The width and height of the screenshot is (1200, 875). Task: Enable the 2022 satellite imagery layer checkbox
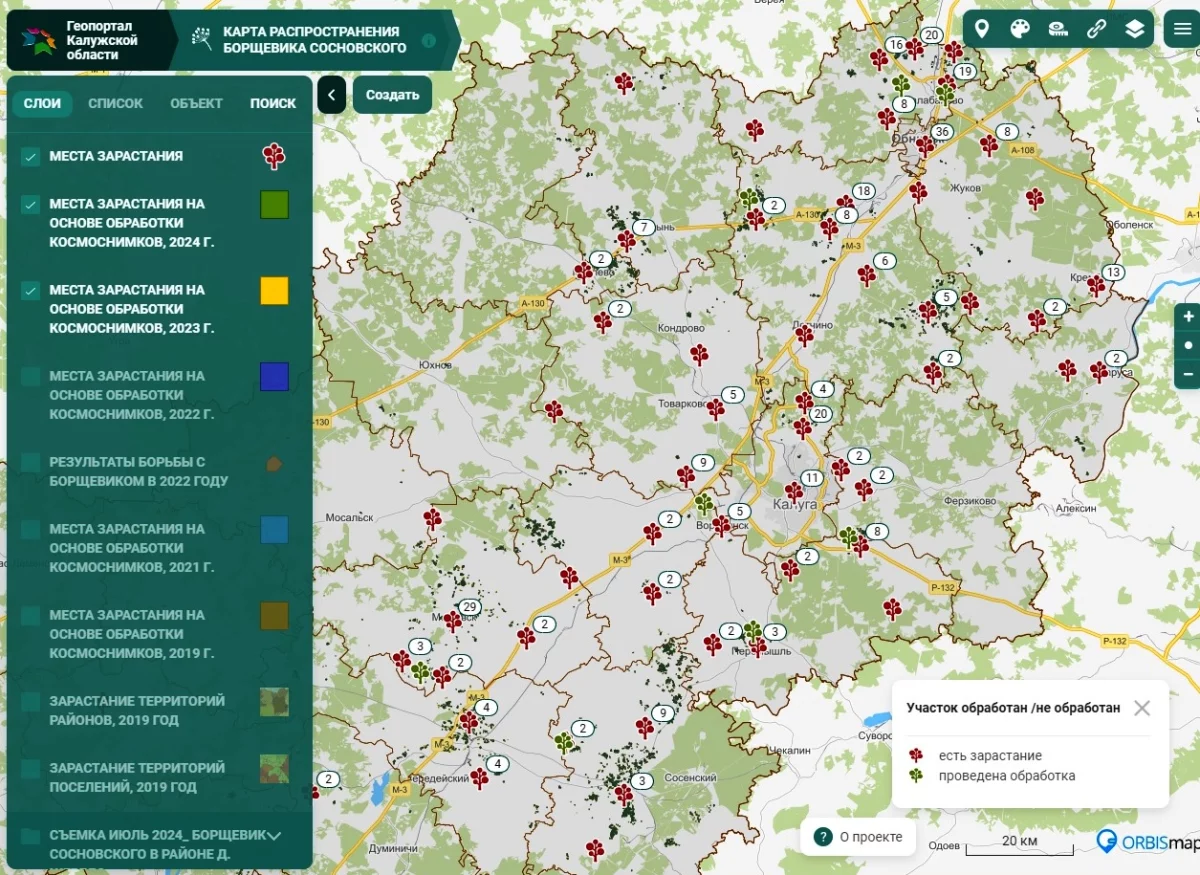(x=31, y=376)
